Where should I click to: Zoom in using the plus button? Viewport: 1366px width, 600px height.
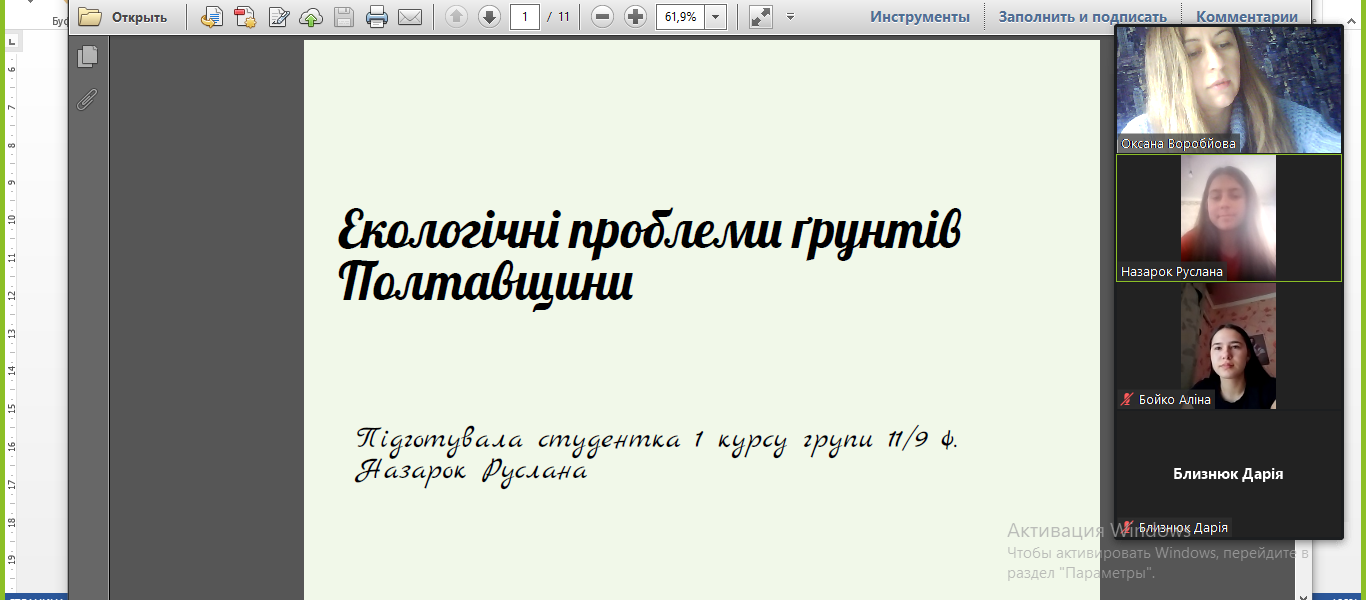(635, 17)
